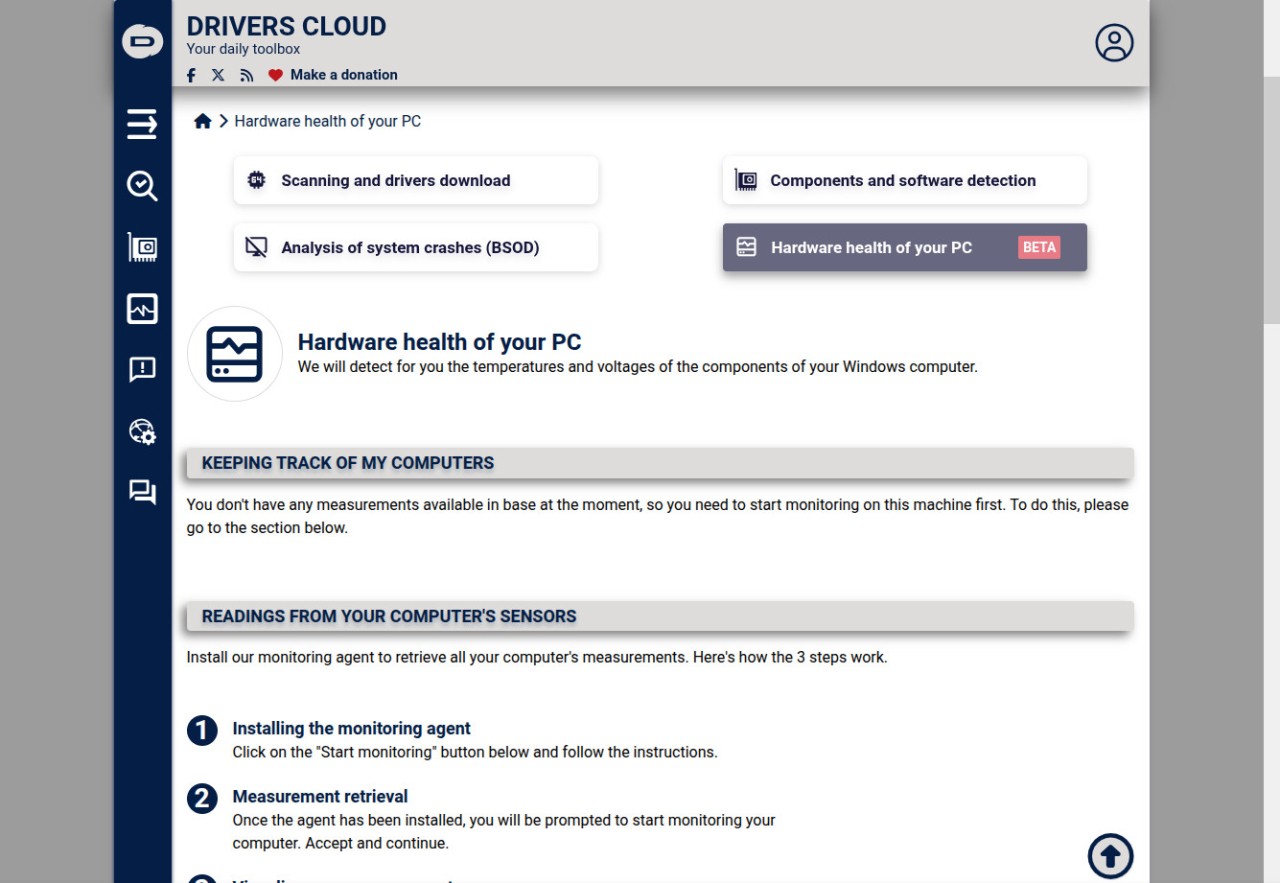Select Hardware health of your PC button
Viewport: 1280px width, 883px height.
point(904,247)
